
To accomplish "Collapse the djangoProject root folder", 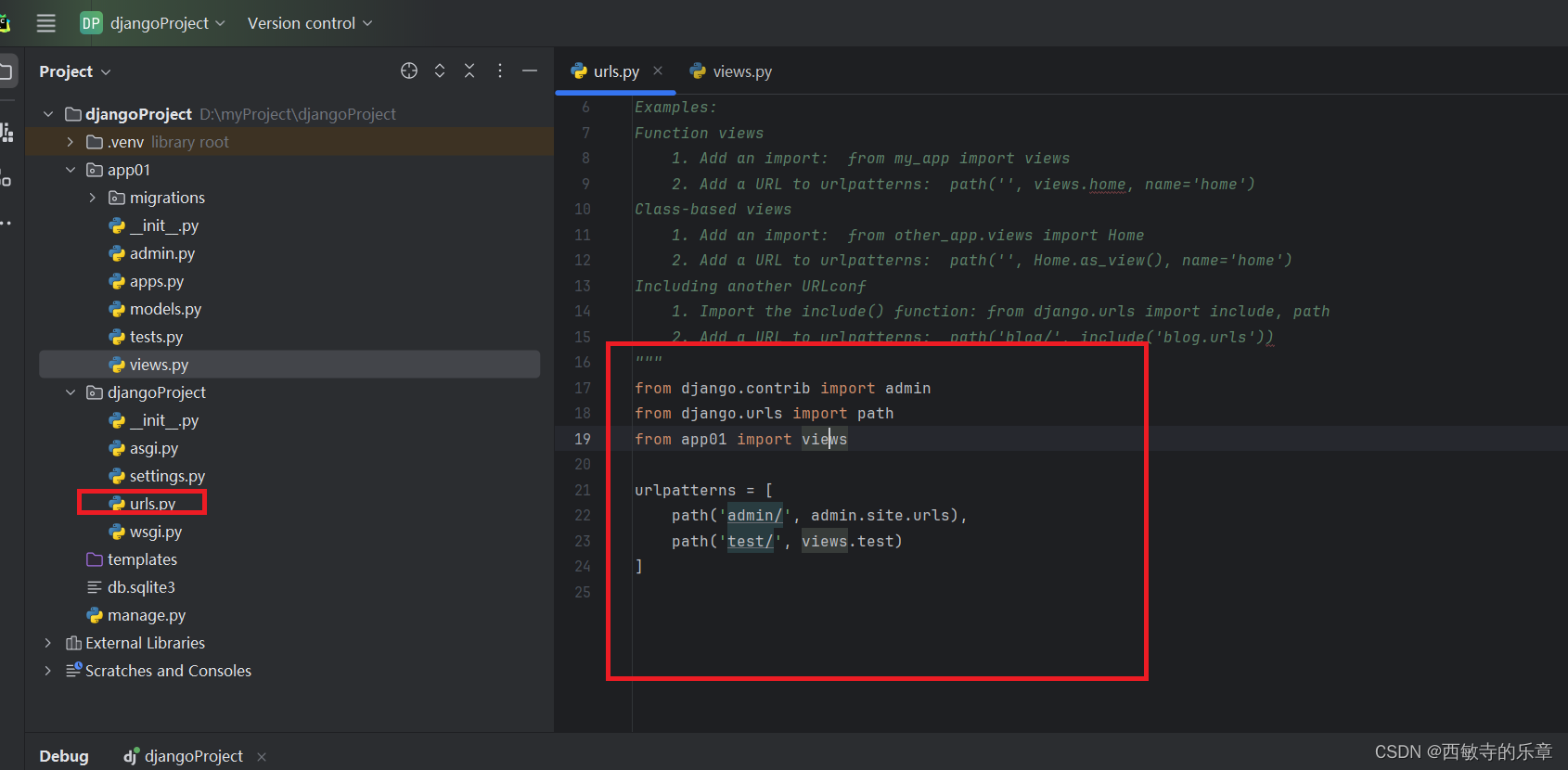I will click(48, 114).
